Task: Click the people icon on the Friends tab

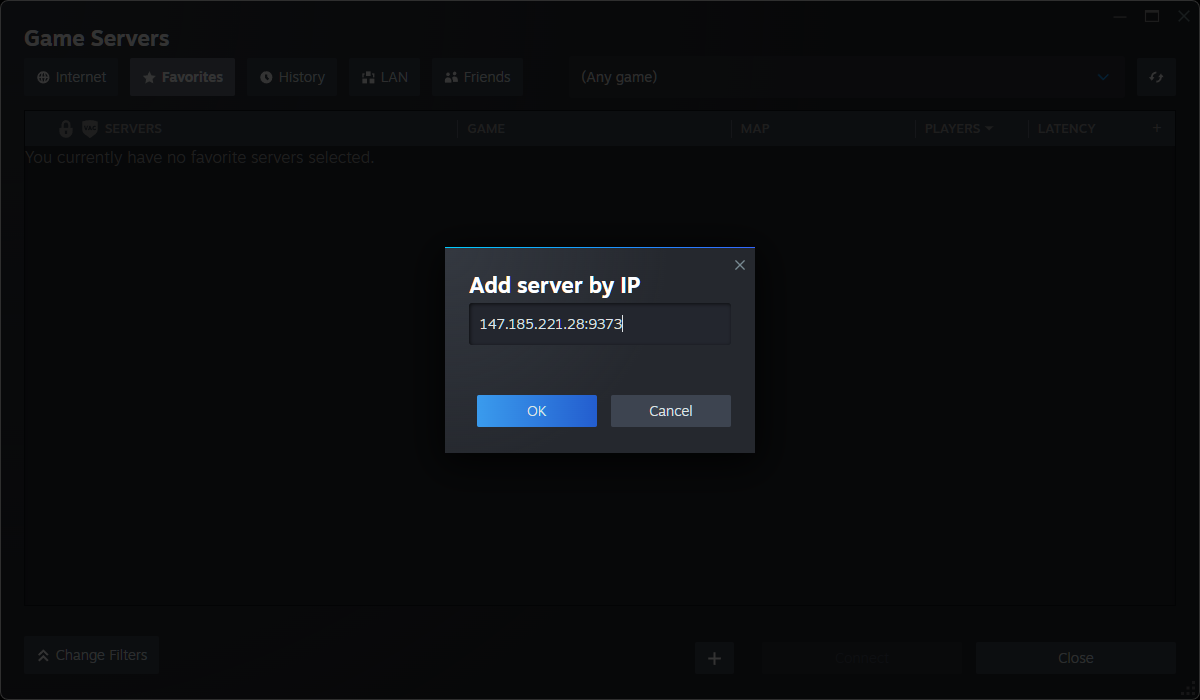Action: tap(450, 76)
